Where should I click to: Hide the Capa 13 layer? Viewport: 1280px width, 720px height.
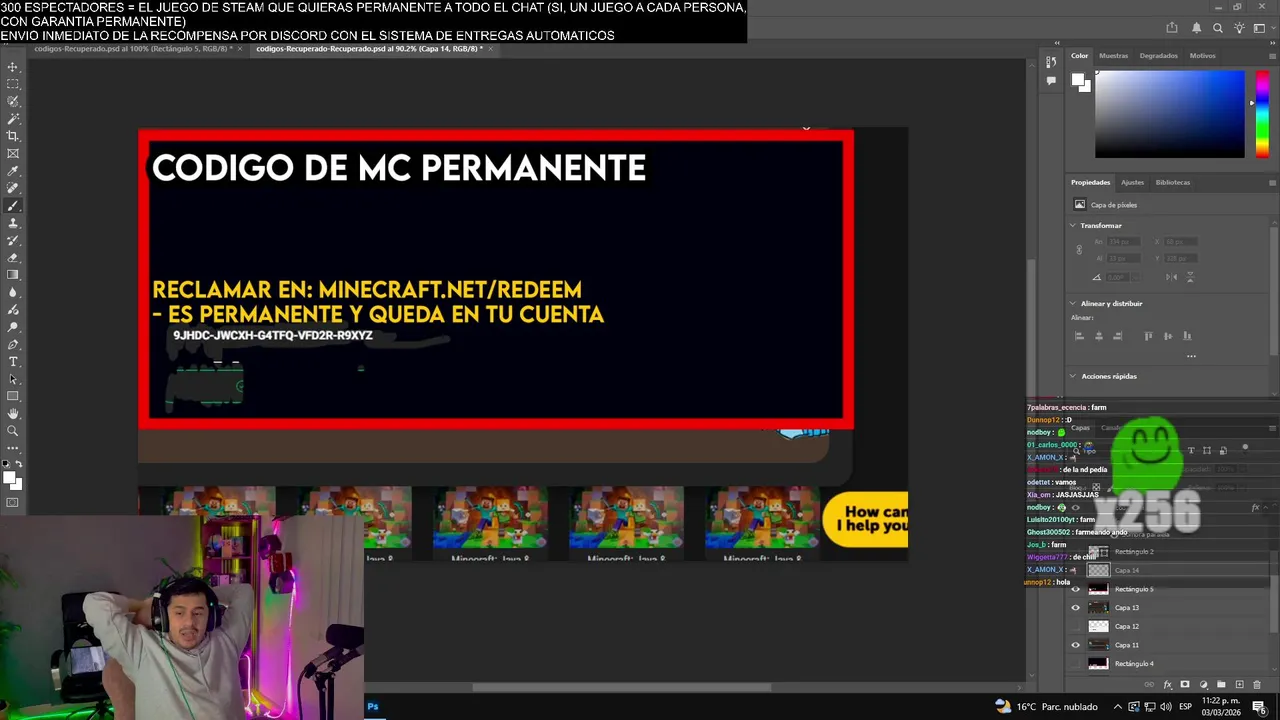tap(1076, 608)
